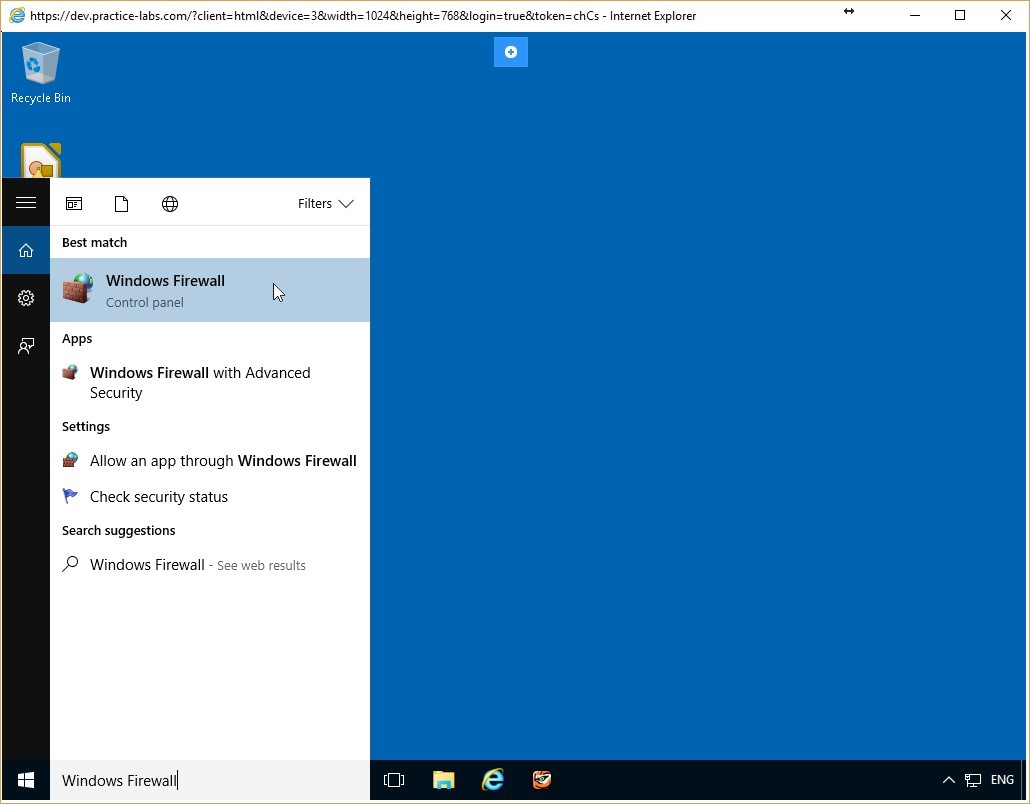
Task: Click Check security status
Action: pos(159,496)
